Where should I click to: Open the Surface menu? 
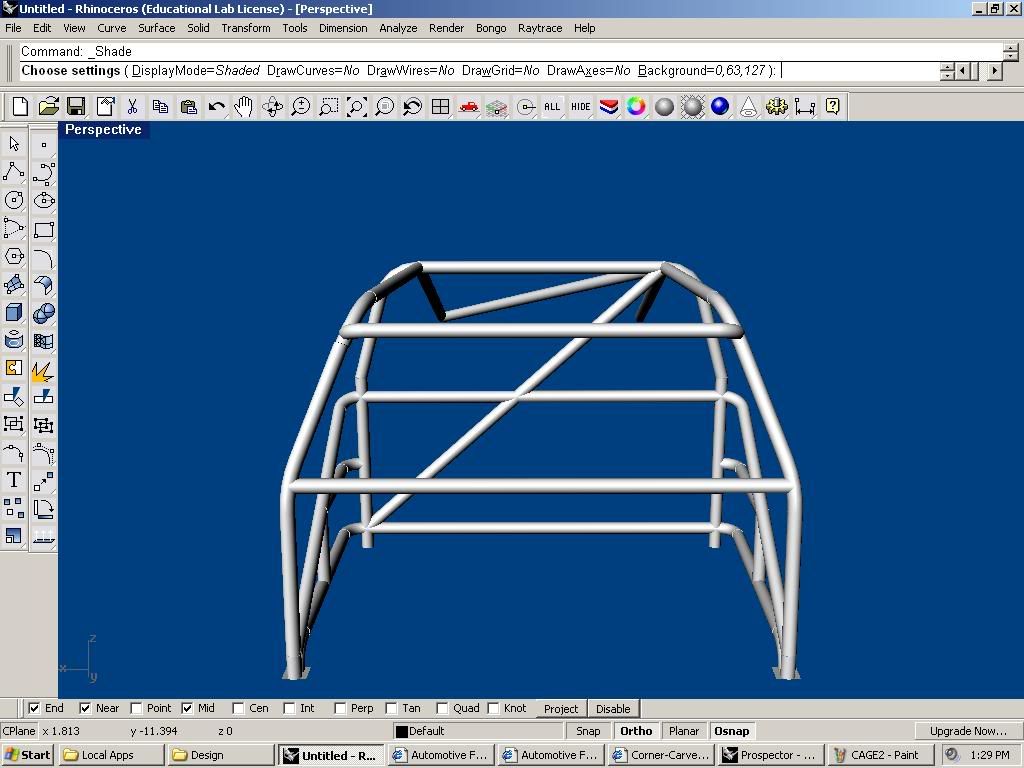coord(156,28)
